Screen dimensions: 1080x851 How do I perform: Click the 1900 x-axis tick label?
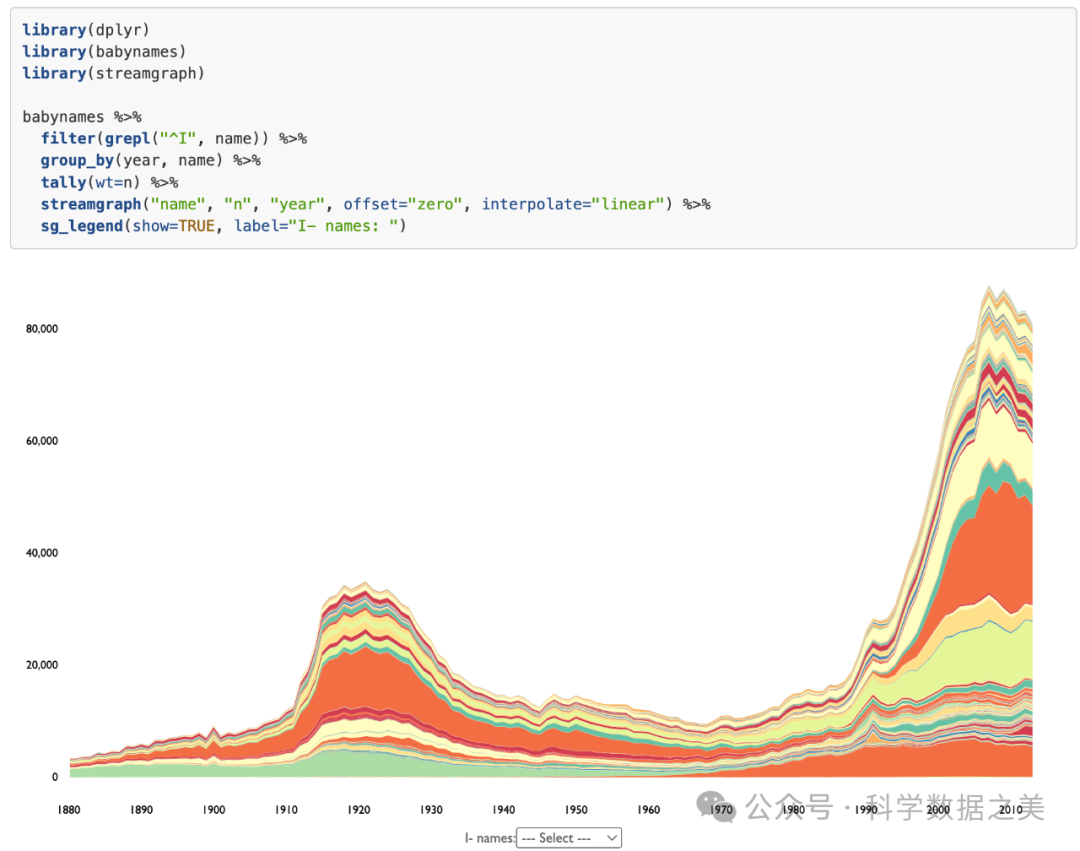[214, 809]
